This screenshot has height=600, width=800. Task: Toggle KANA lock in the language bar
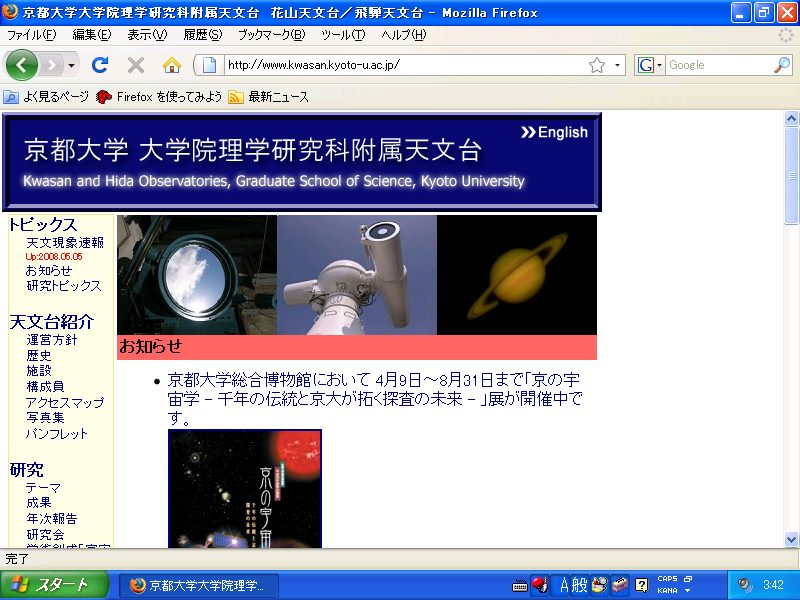pyautogui.click(x=667, y=590)
